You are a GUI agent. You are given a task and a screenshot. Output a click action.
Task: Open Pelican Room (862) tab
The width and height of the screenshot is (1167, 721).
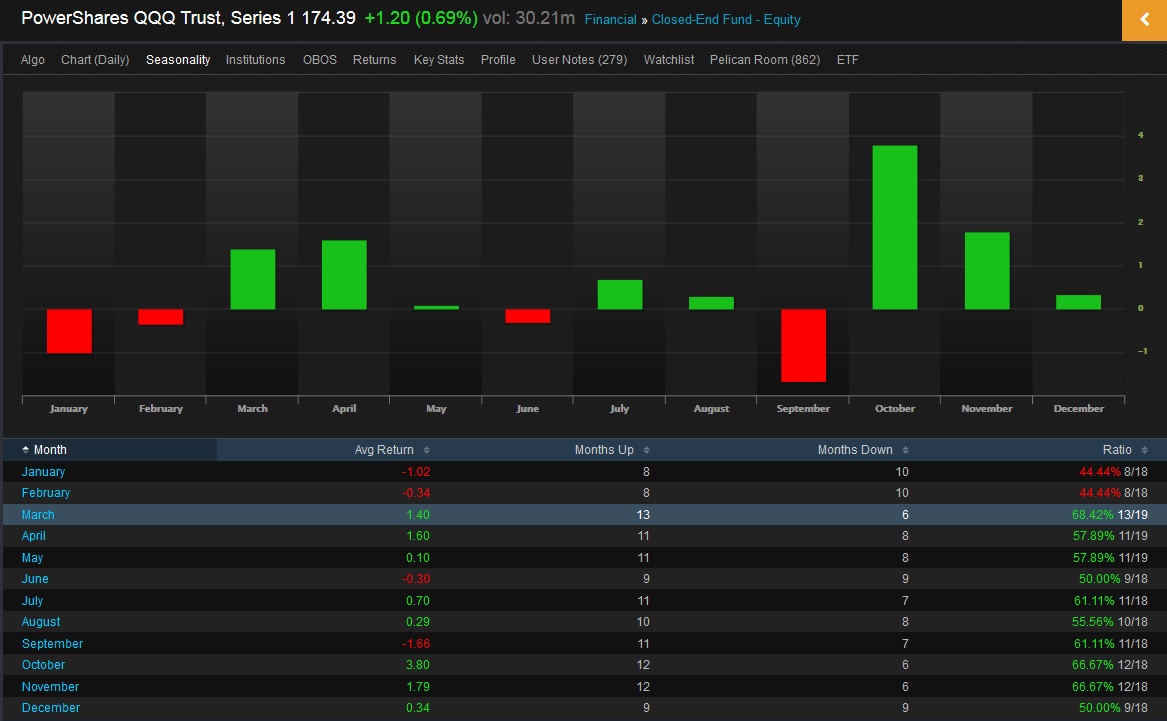(x=765, y=60)
